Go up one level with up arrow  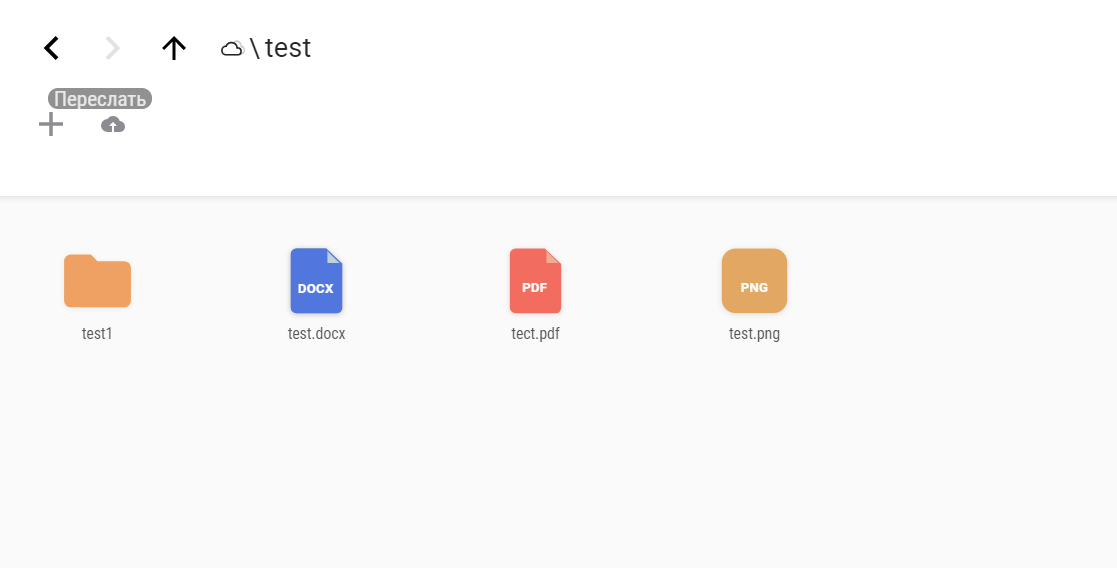click(x=174, y=48)
